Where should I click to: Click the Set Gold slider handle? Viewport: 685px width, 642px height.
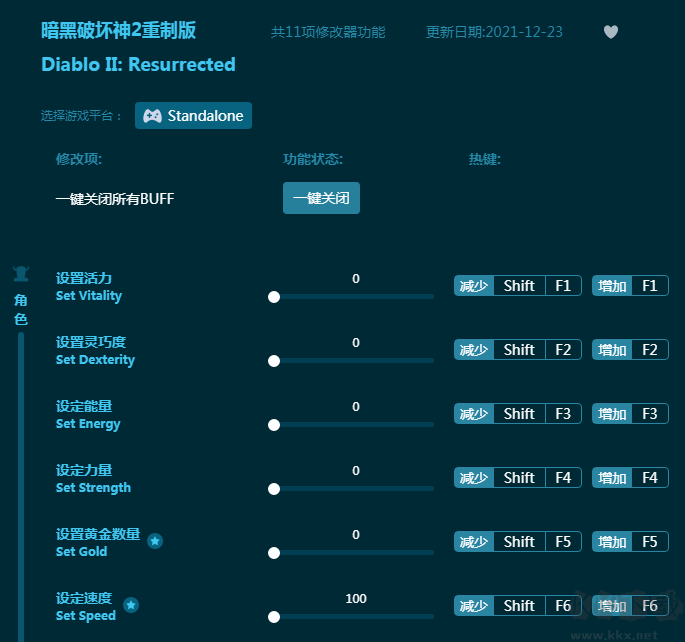(x=274, y=553)
